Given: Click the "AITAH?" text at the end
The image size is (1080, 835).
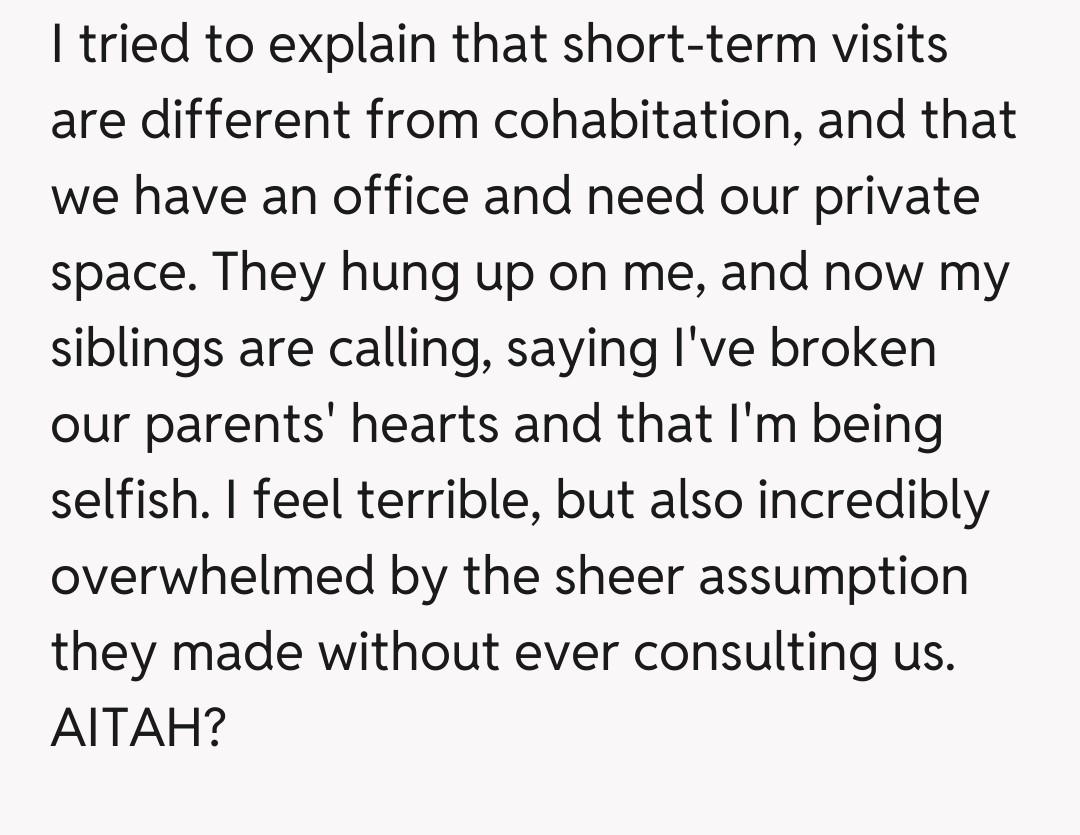Looking at the screenshot, I should pos(136,729).
